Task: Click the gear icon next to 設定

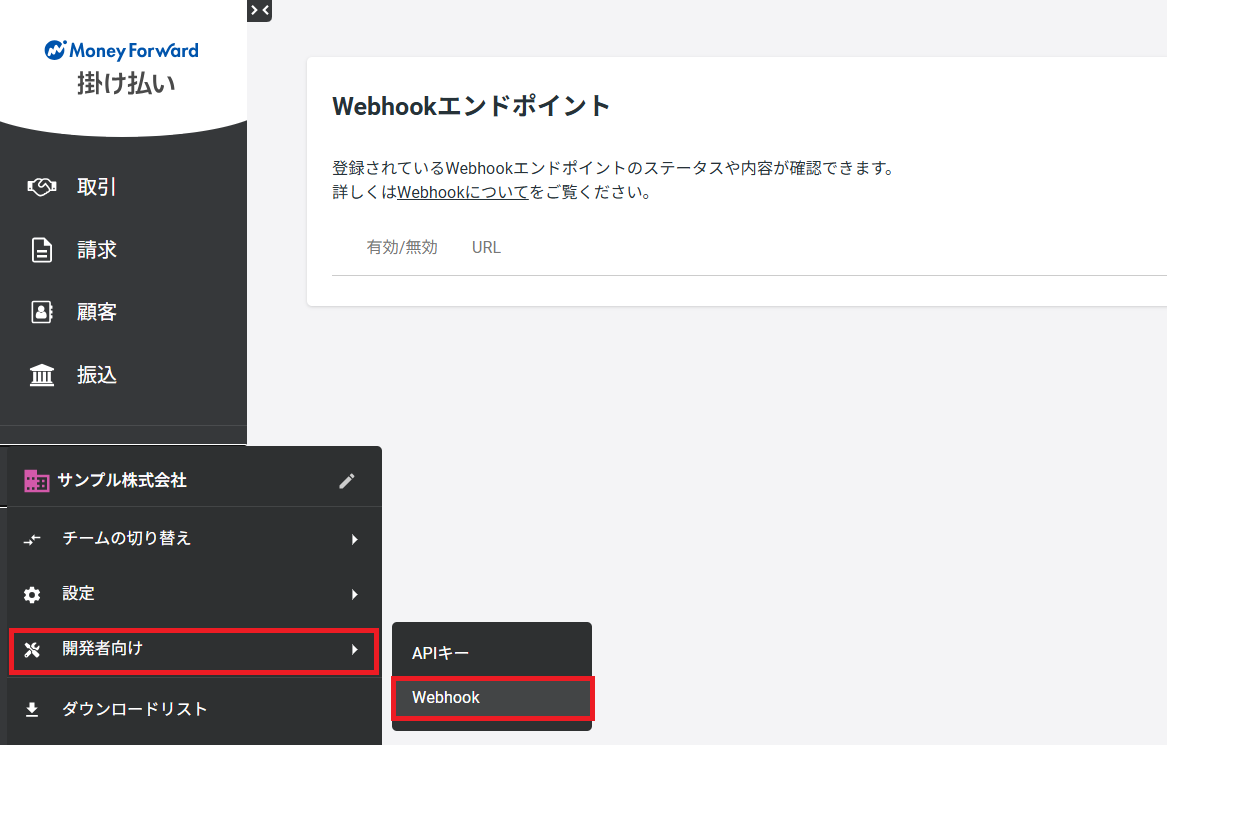Action: 32,595
